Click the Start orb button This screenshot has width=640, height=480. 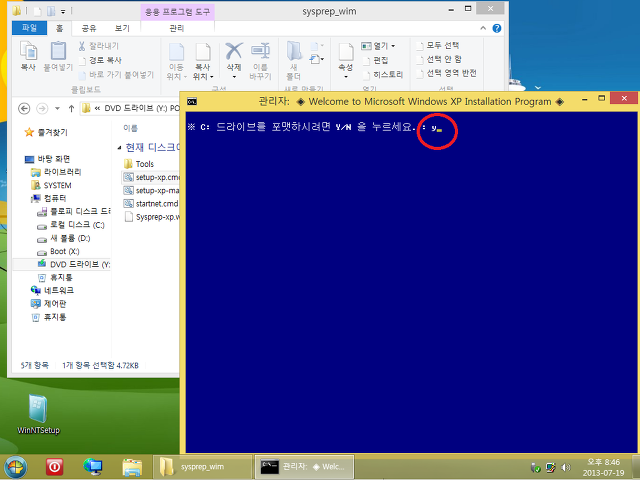(15, 467)
